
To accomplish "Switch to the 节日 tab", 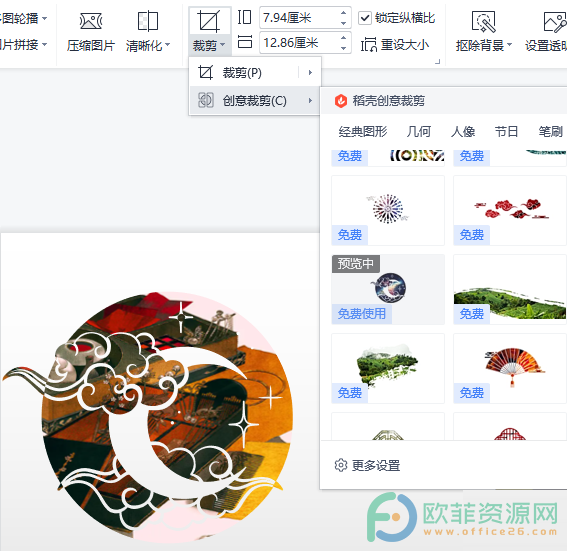I will 506,131.
